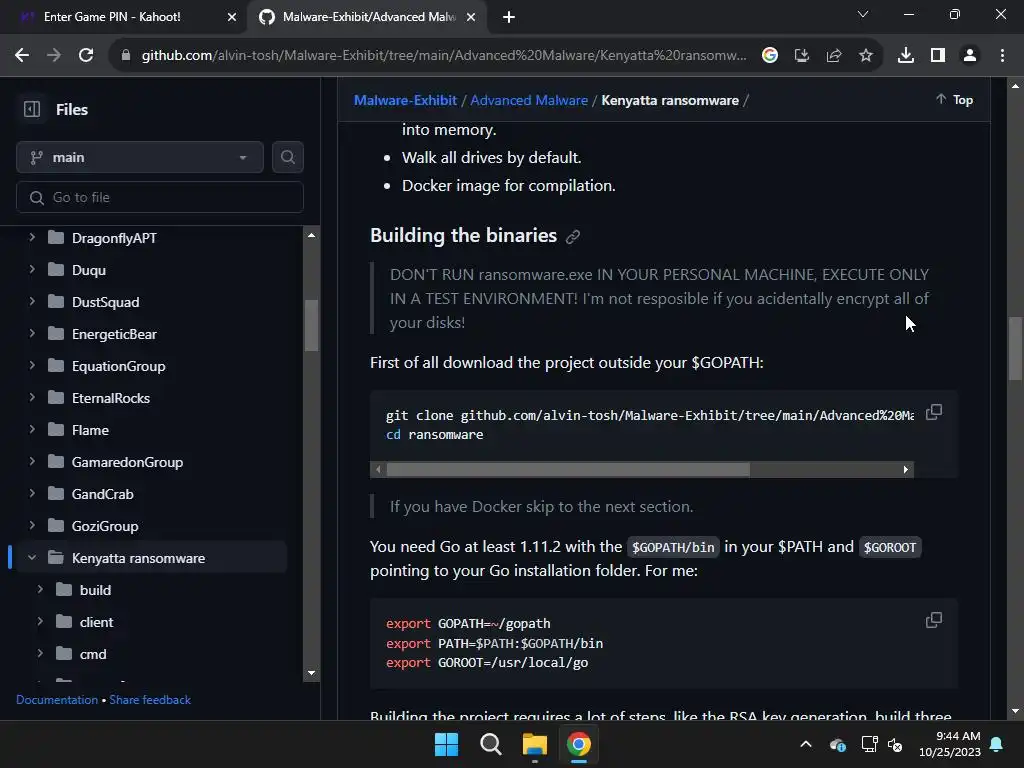Close the Kahoot tab
This screenshot has height=768, width=1024.
pyautogui.click(x=232, y=17)
